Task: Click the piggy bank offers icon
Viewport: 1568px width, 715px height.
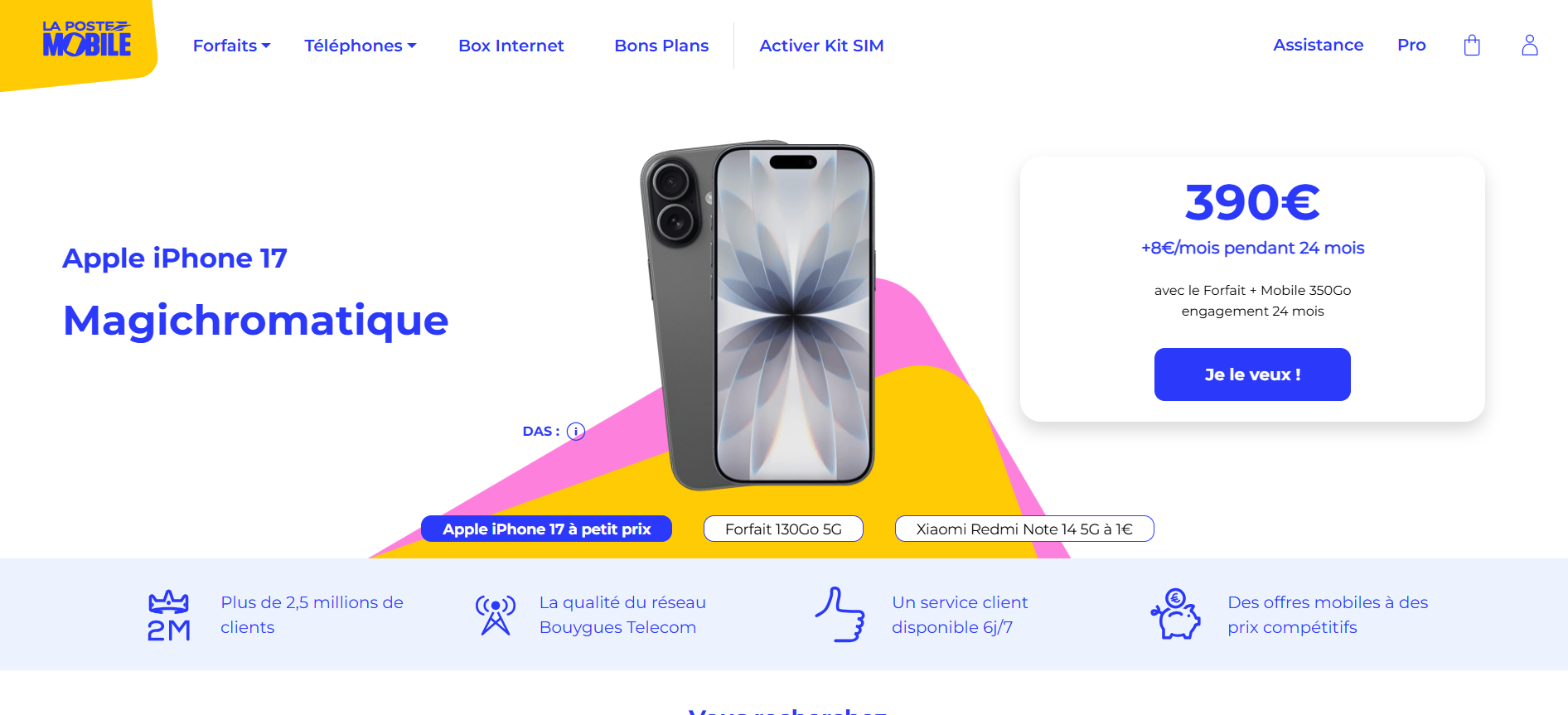Action: (1176, 614)
